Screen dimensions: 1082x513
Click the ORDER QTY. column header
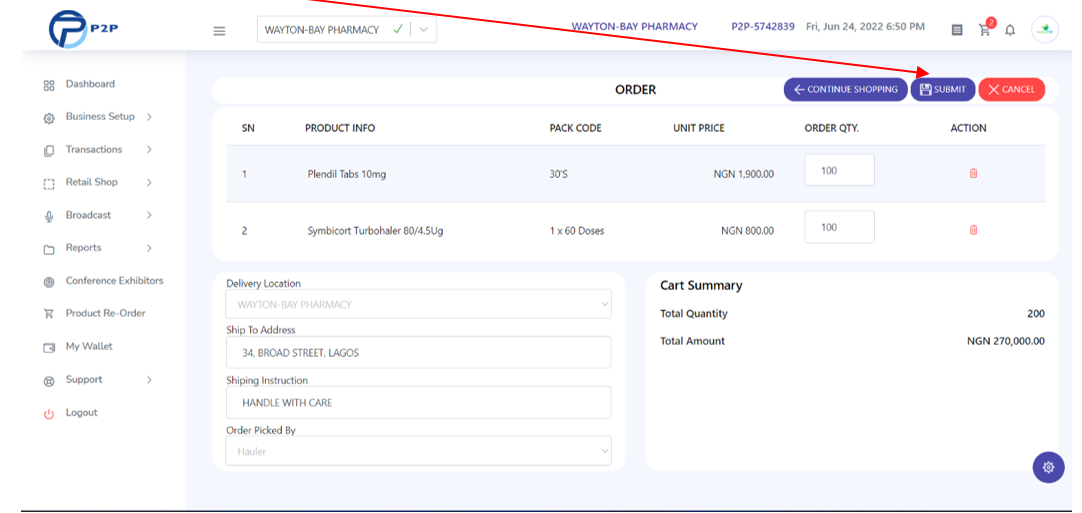(832, 128)
